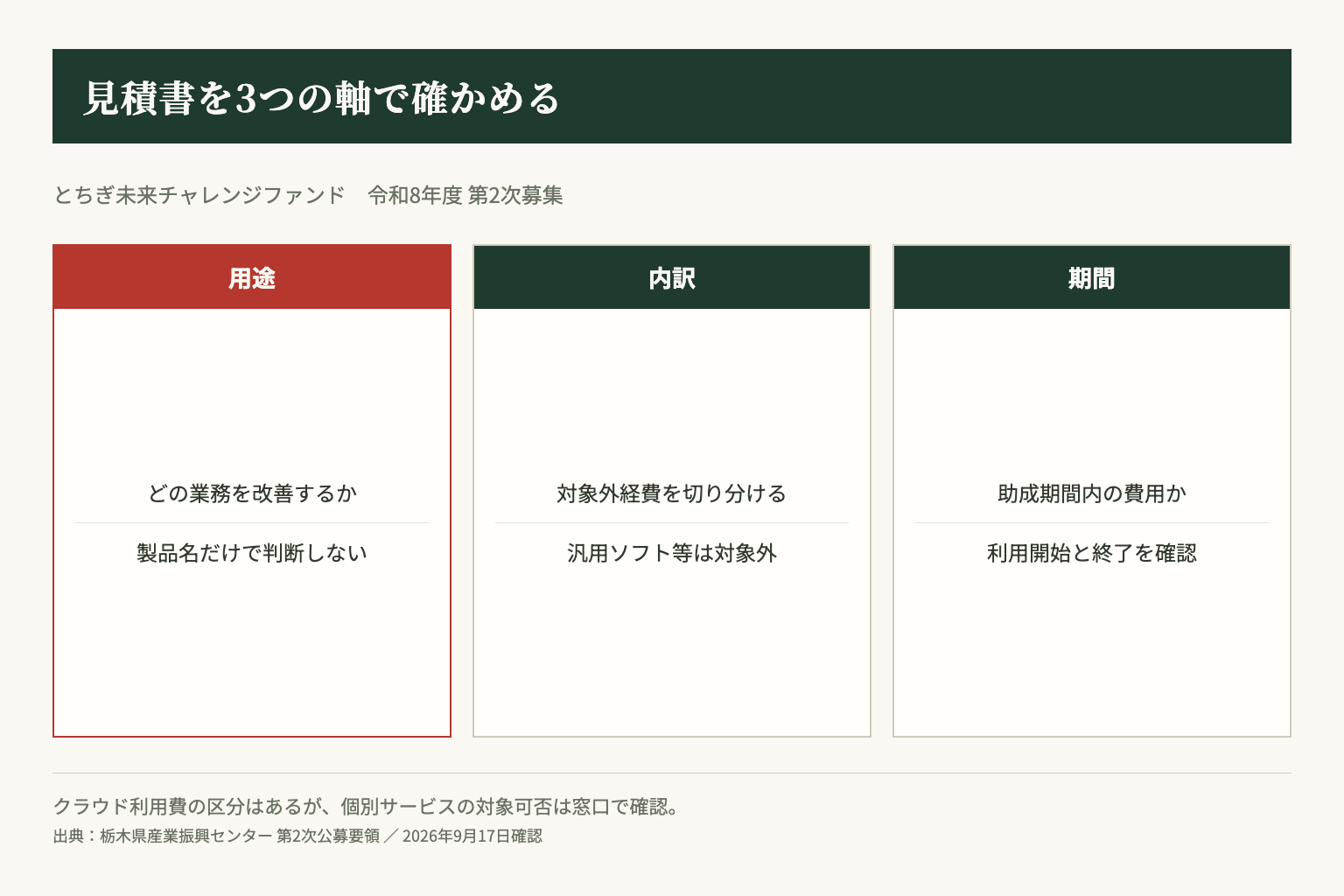1344x896 pixels.
Task: Select the line 助成期間内の費用か
Action: click(1092, 493)
